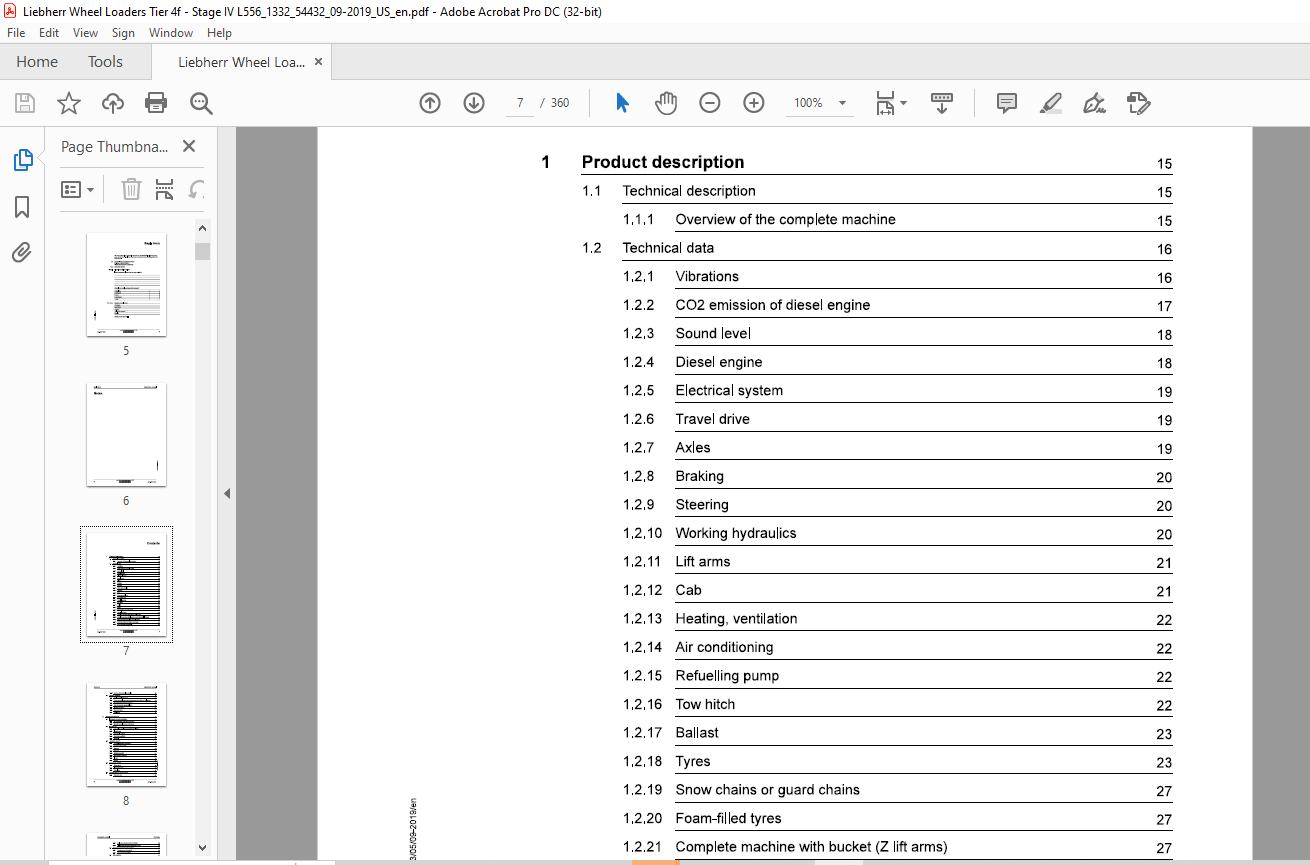The width and height of the screenshot is (1310, 865).
Task: Print the document
Action: click(156, 103)
